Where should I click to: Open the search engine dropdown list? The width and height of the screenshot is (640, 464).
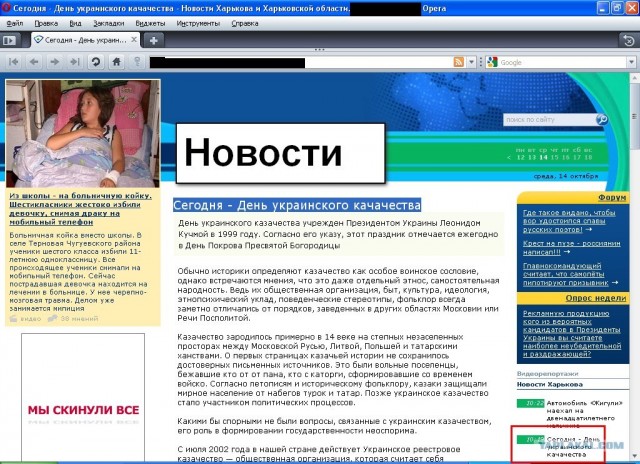coord(631,62)
